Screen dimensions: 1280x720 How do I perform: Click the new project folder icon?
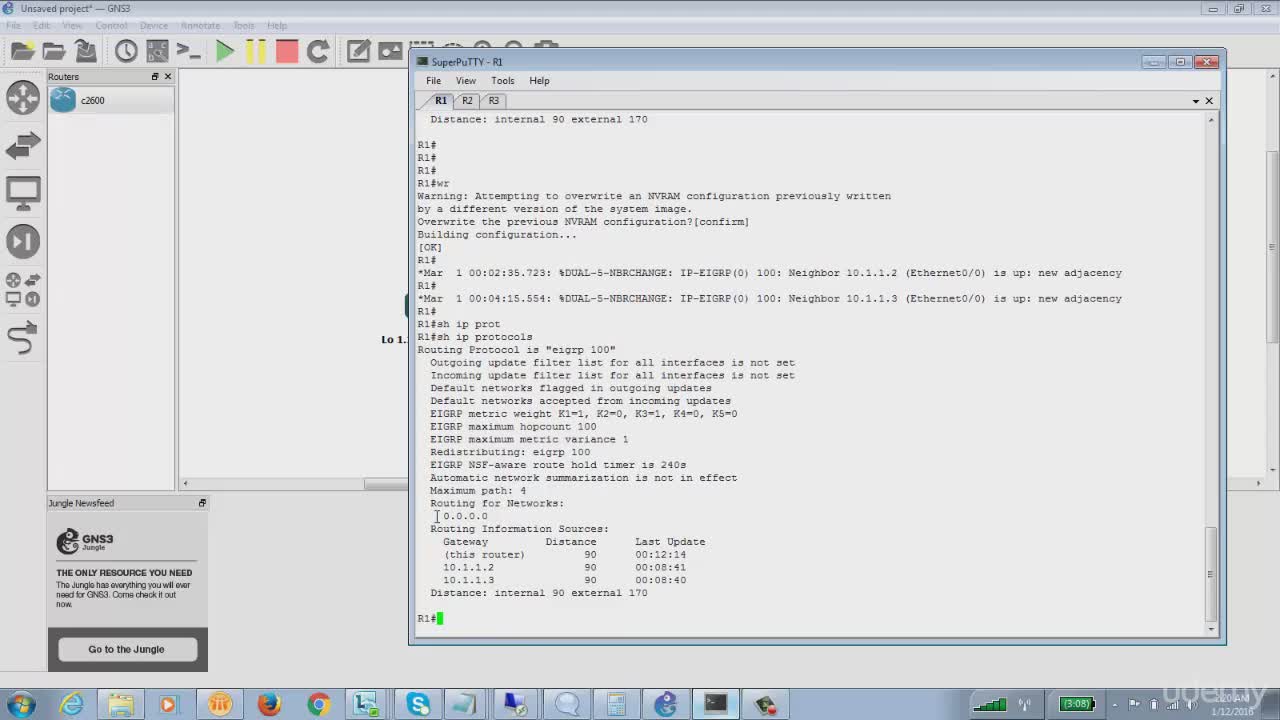tap(22, 51)
